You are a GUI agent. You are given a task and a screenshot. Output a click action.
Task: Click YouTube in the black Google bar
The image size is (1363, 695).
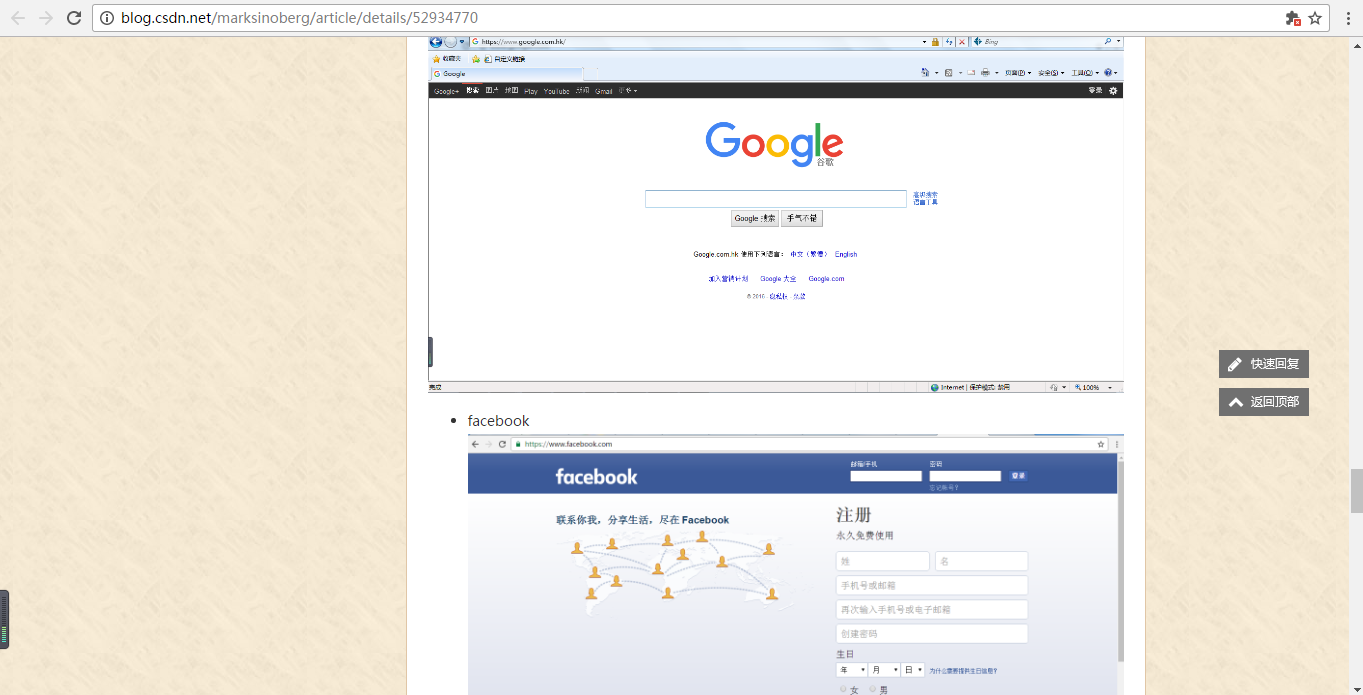[557, 91]
